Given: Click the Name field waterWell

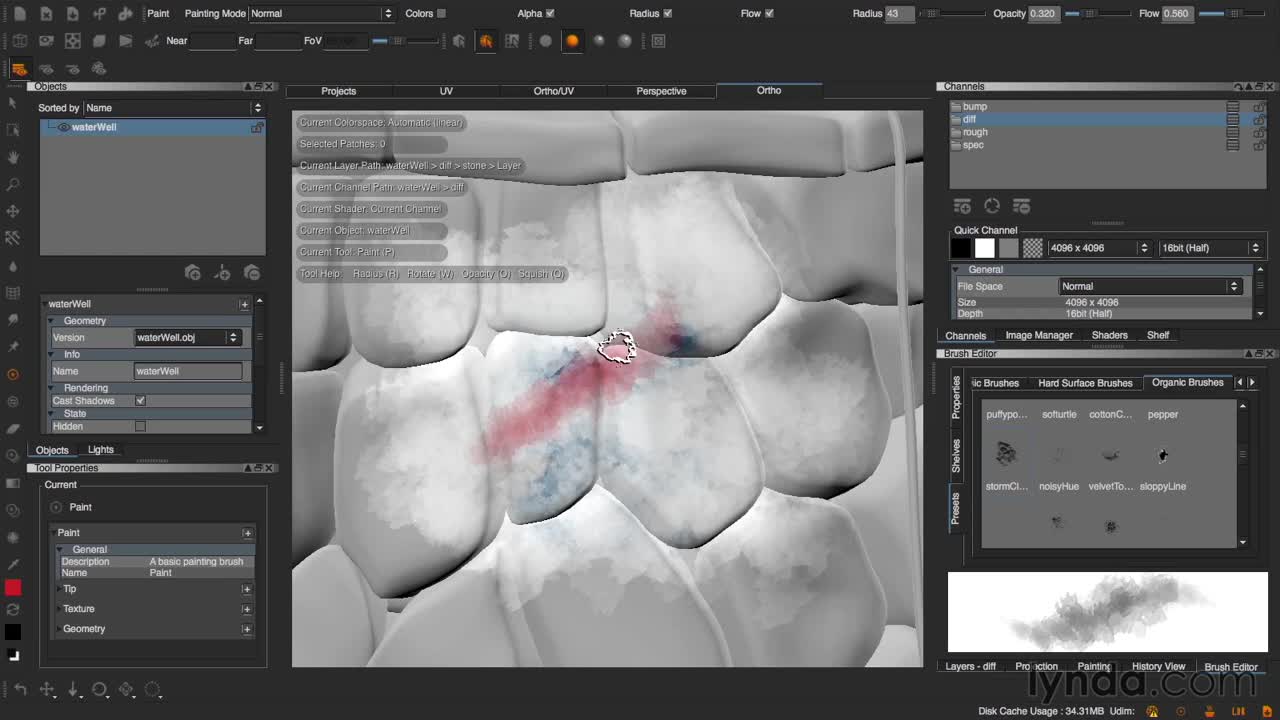Looking at the screenshot, I should (188, 371).
